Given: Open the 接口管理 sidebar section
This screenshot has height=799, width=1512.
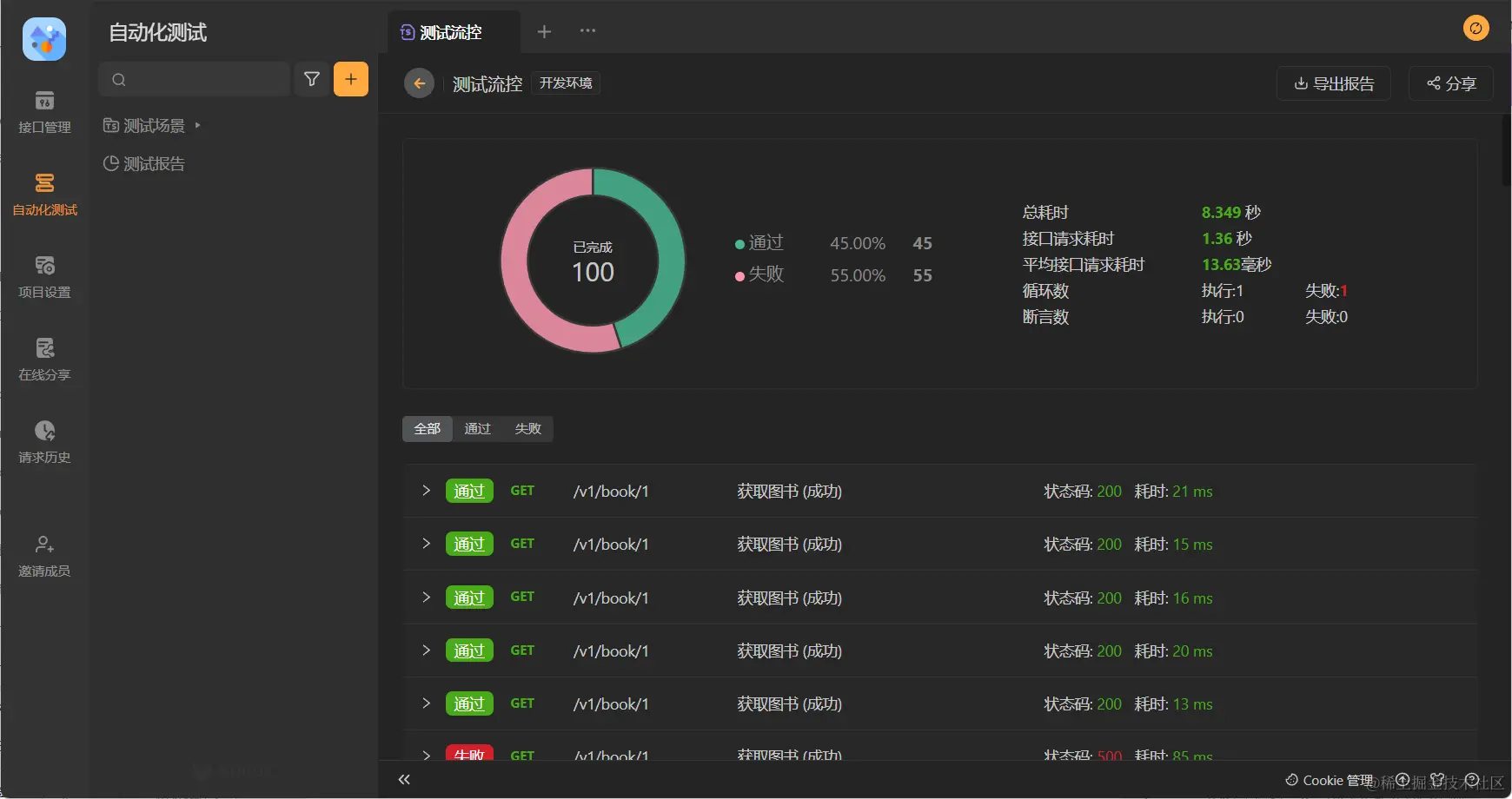Looking at the screenshot, I should point(44,113).
